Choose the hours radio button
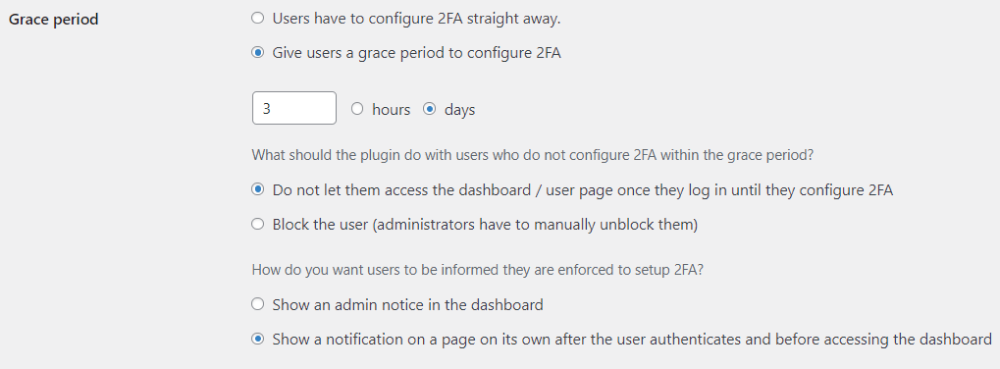The image size is (1000, 369). [357, 109]
